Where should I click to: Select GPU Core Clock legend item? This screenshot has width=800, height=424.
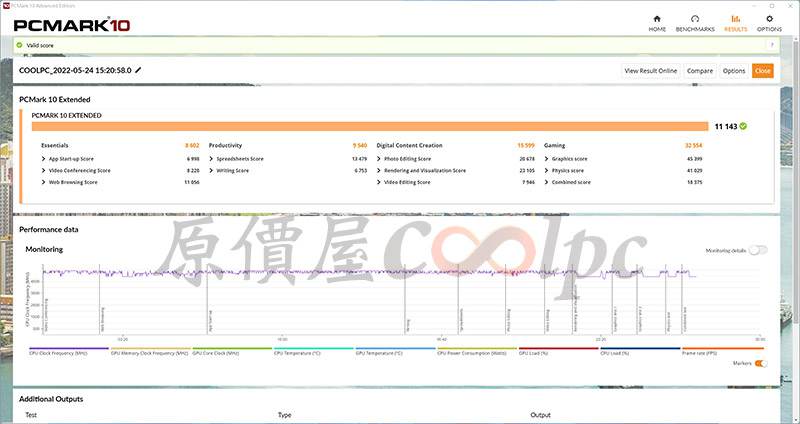coord(232,352)
